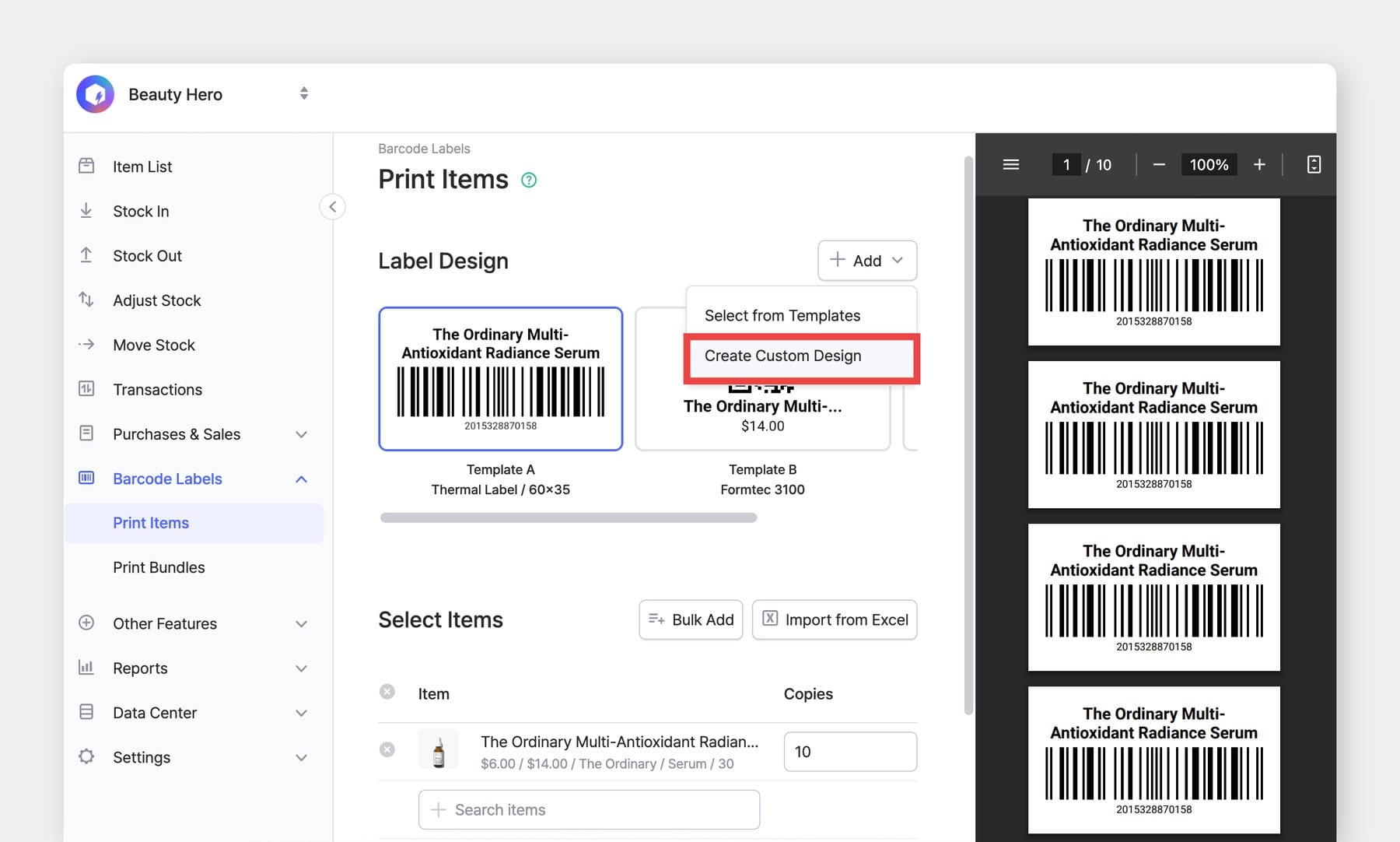Open the Item List section

point(86,166)
